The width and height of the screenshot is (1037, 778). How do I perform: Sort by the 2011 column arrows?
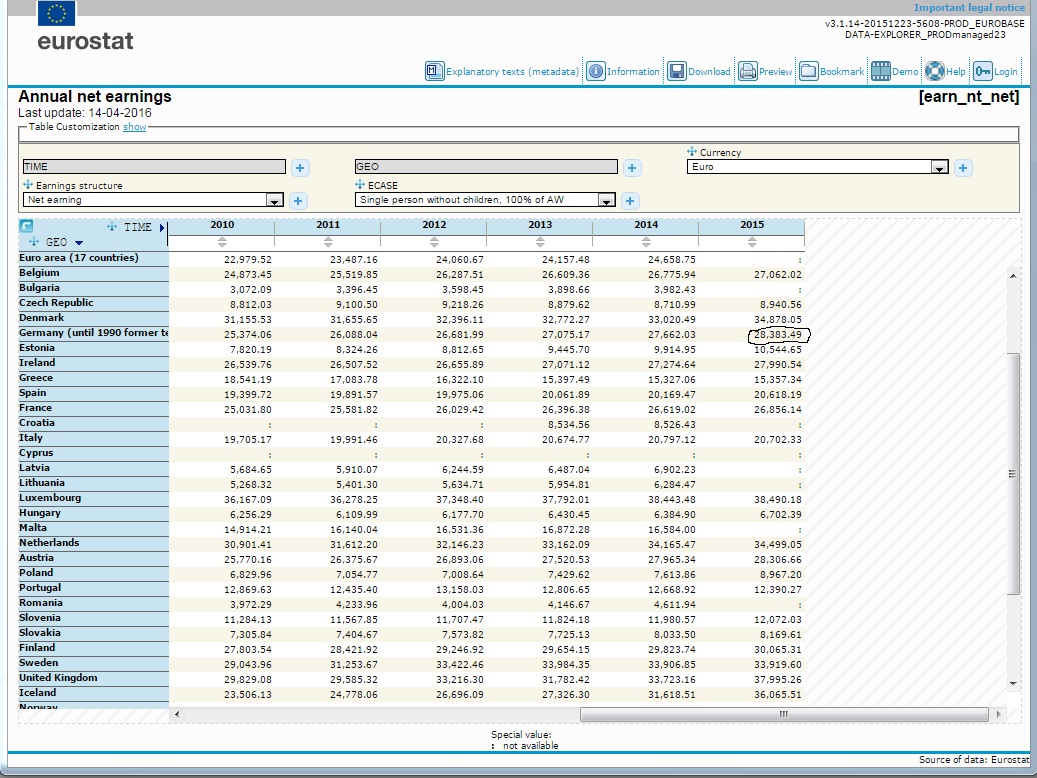click(328, 242)
